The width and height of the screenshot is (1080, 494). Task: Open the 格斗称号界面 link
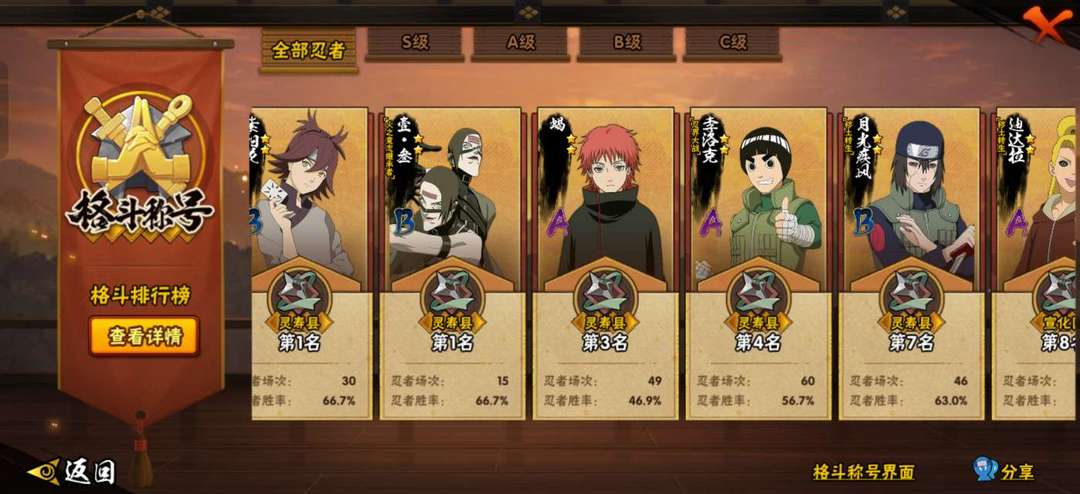coord(863,472)
